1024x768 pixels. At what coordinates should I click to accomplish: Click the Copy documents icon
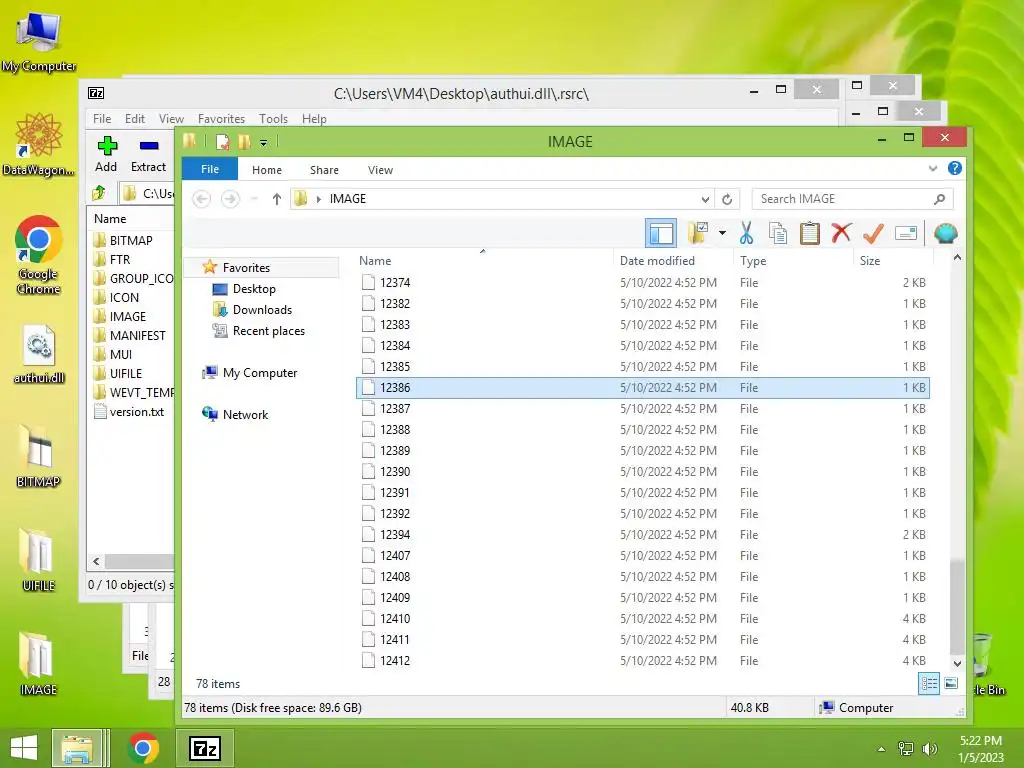pyautogui.click(x=778, y=232)
